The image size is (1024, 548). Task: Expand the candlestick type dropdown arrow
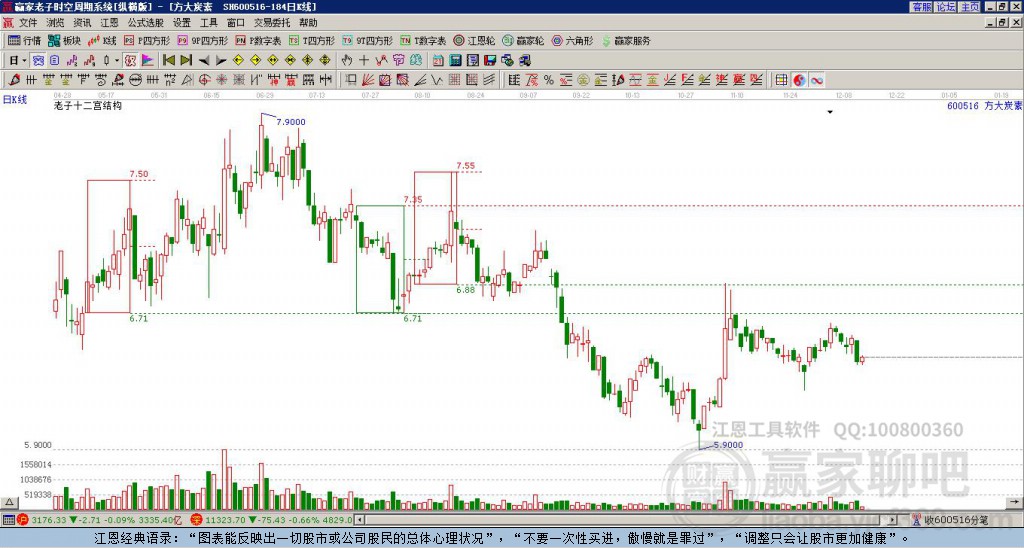tap(117, 60)
